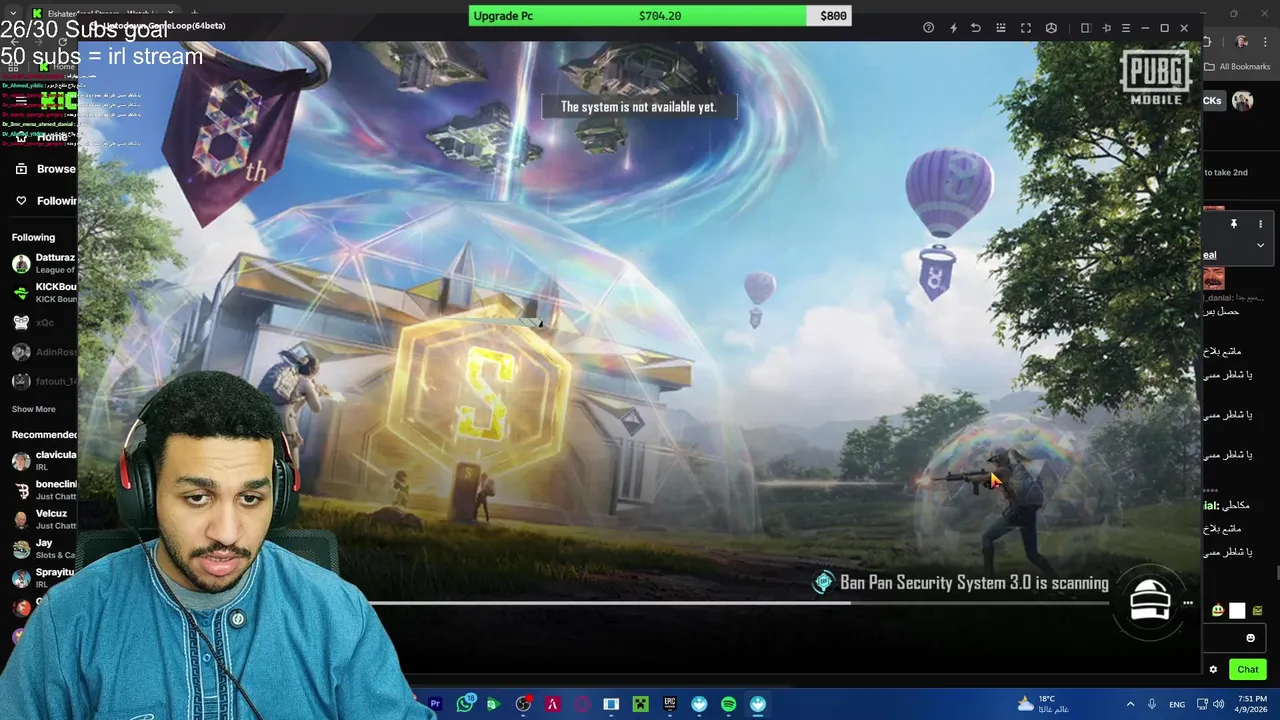This screenshot has width=1280, height=720.
Task: Click the microphone icon in system tray
Action: click(1152, 704)
